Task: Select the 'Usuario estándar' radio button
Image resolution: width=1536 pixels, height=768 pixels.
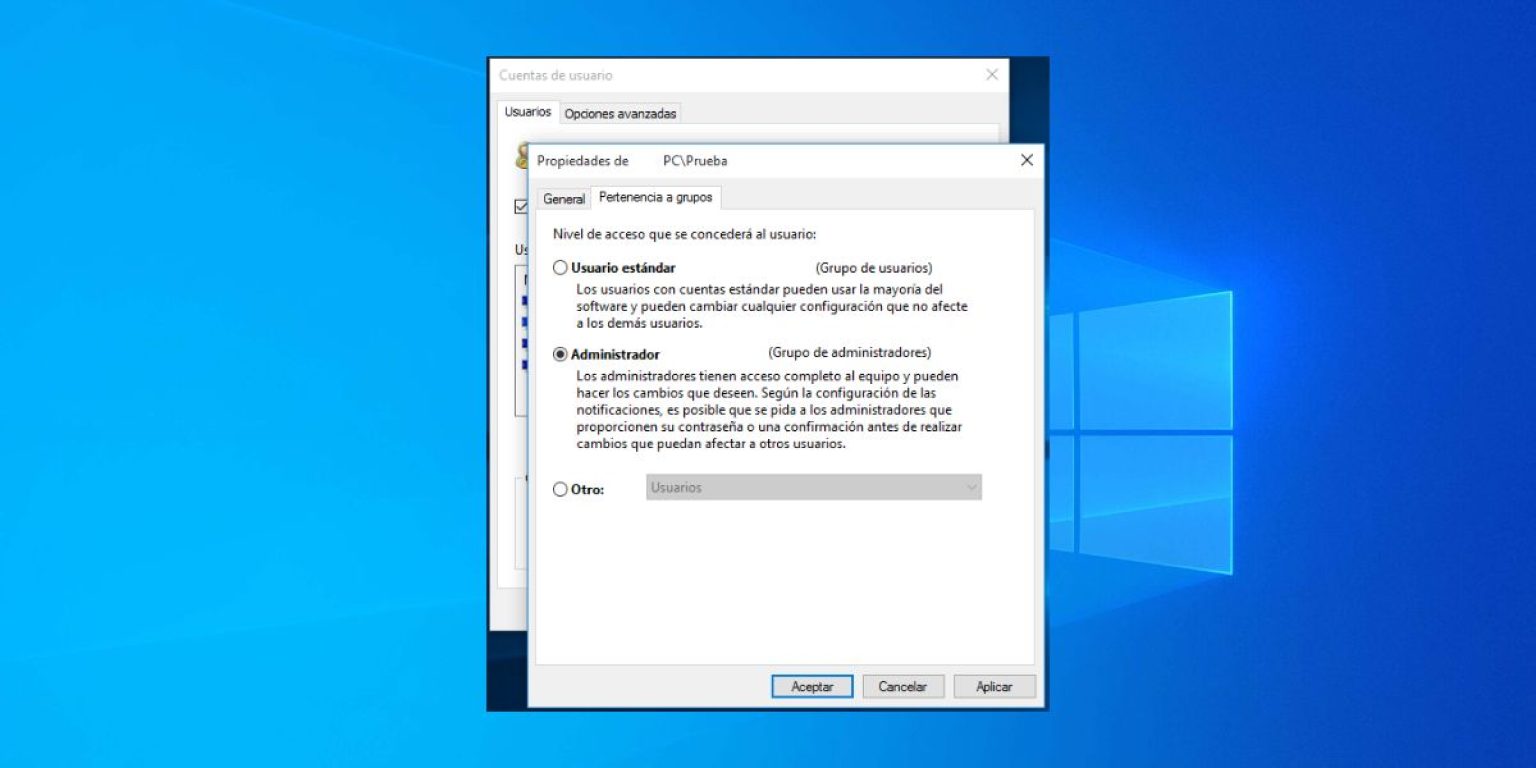Action: (560, 267)
